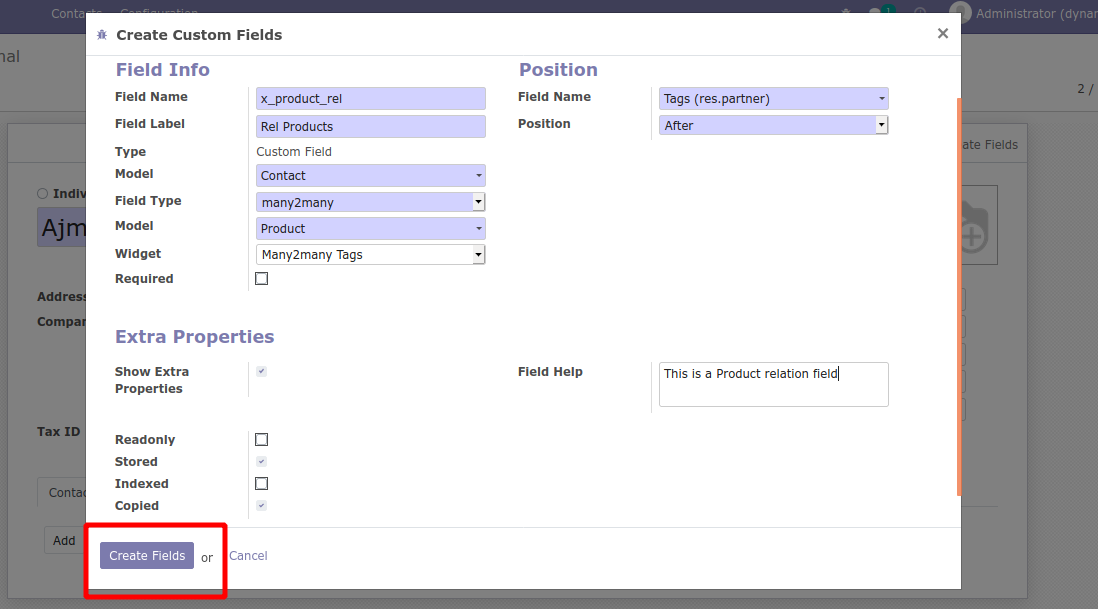Expand the Many2many Tags widget dropdown
1098x609 pixels.
click(x=370, y=255)
